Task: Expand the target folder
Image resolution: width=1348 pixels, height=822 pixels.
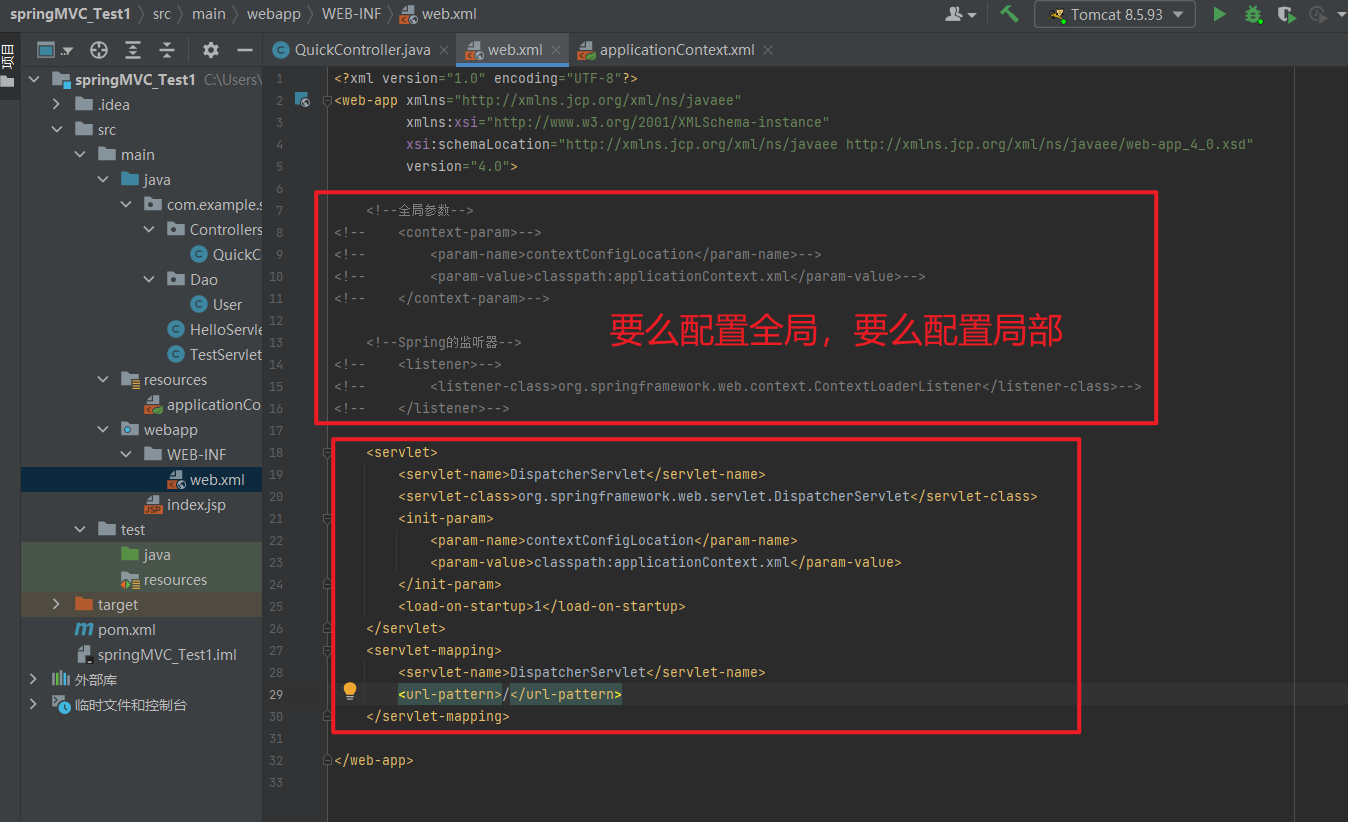Action: pos(57,605)
